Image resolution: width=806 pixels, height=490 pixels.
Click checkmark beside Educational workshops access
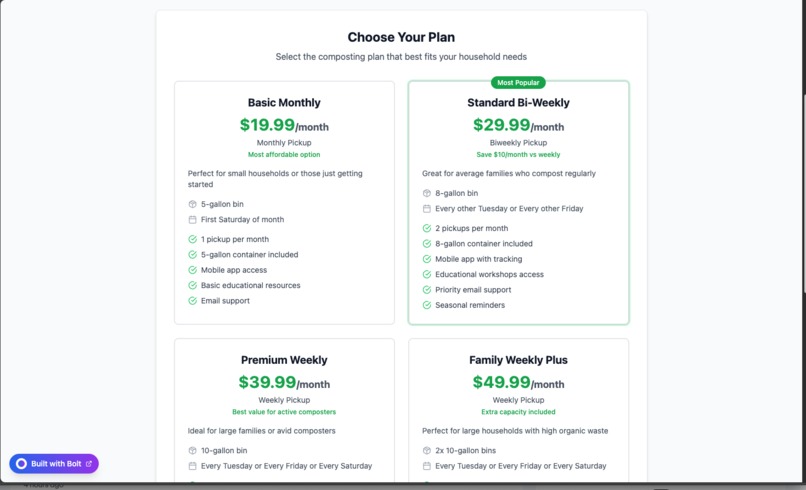click(427, 275)
